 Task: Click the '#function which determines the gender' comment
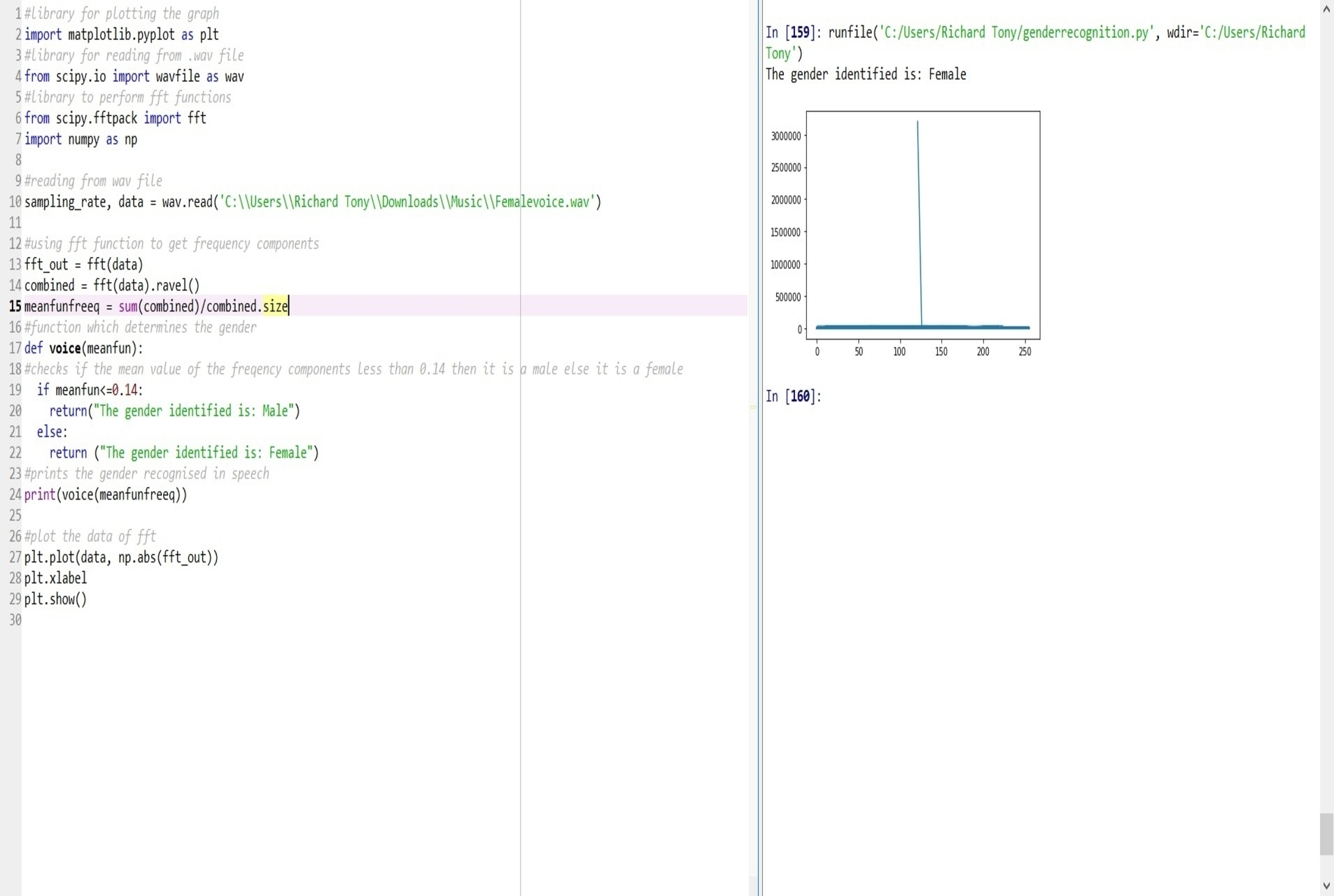coord(141,328)
